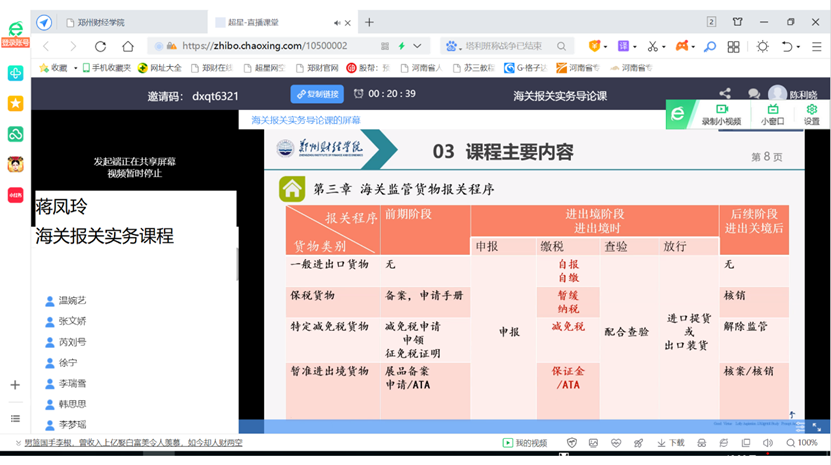This screenshot has width=831, height=465.
Task: Click the green home icon on the slide
Action: tap(292, 188)
